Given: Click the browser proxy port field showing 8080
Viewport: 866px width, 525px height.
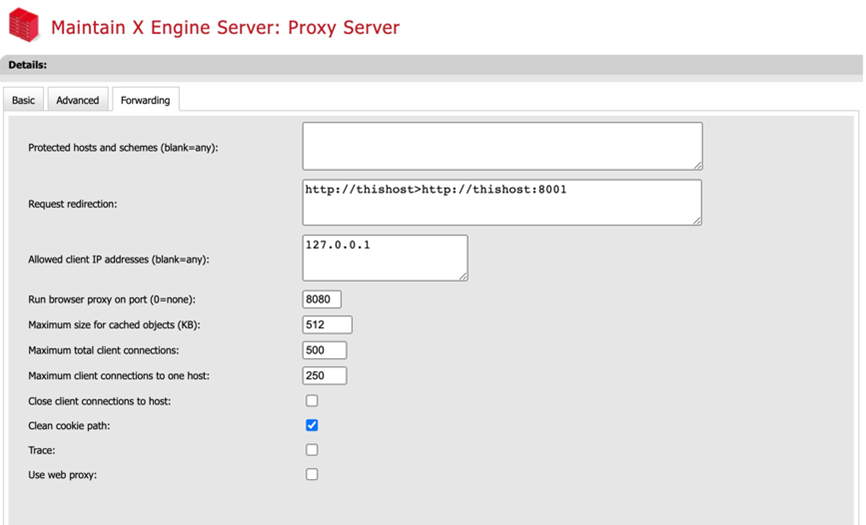Looking at the screenshot, I should click(x=322, y=300).
